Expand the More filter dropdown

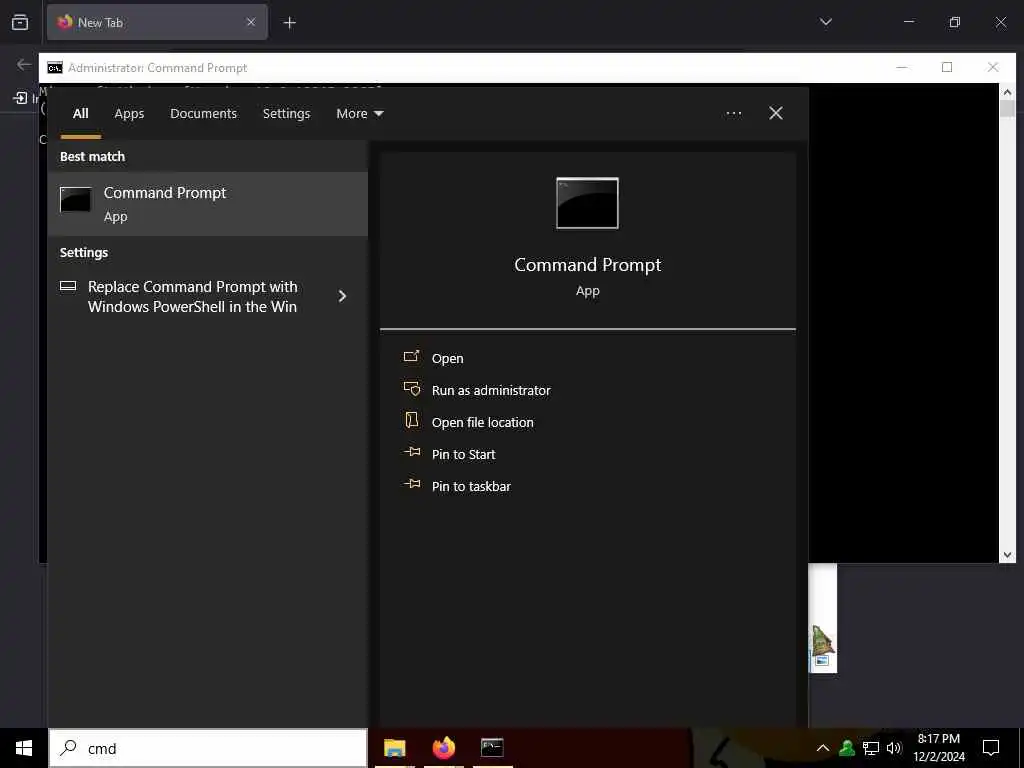(x=359, y=114)
